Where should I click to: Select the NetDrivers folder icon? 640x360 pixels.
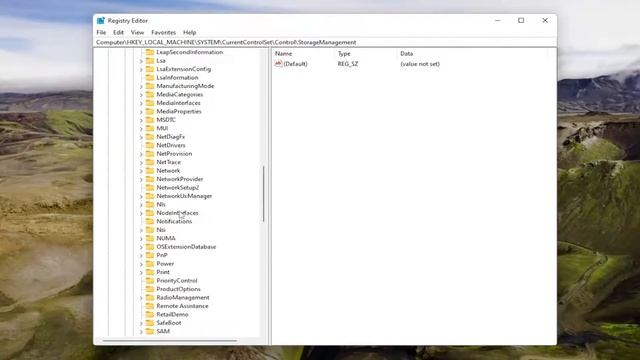pyautogui.click(x=150, y=145)
